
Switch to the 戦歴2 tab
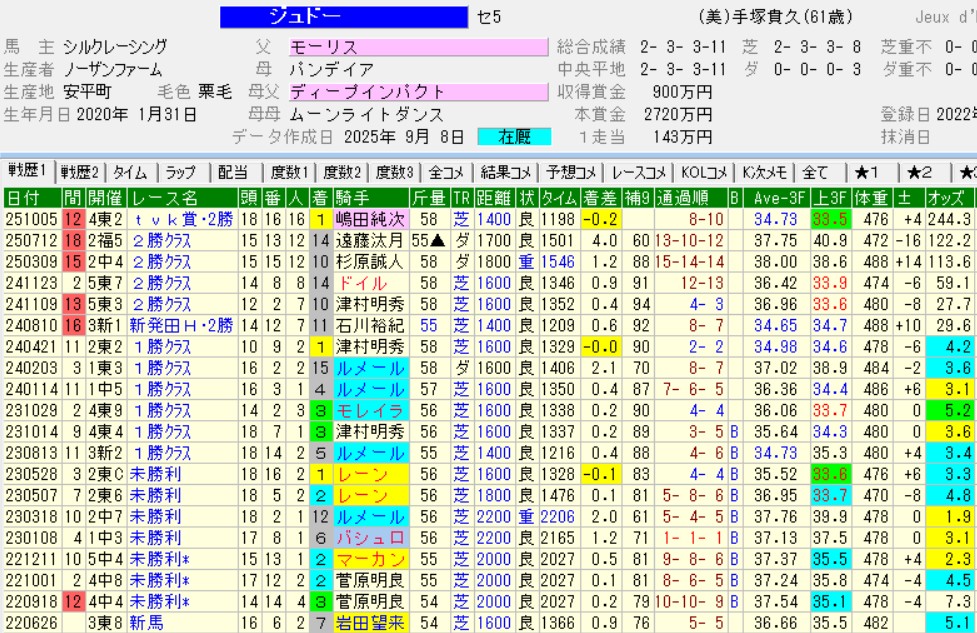tap(82, 171)
